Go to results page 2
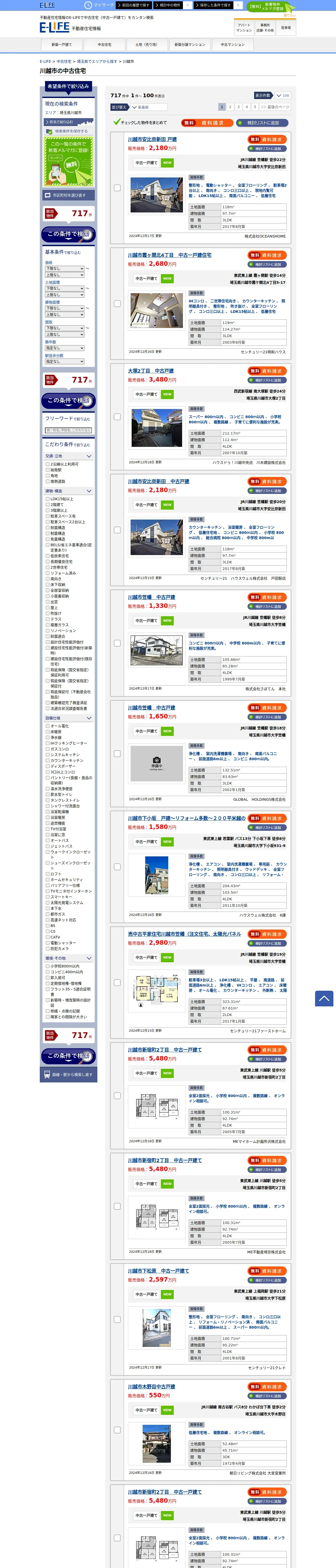Screen dimensions: 336x1568 [231, 107]
